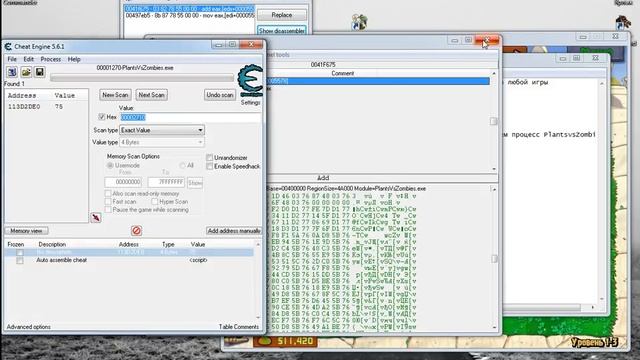The width and height of the screenshot is (640, 360).
Task: Open the File menu
Action: pyautogui.click(x=12, y=59)
